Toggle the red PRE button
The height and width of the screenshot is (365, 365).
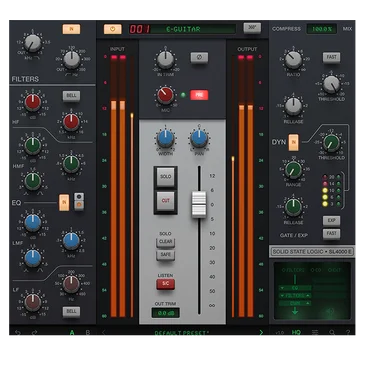pos(199,95)
